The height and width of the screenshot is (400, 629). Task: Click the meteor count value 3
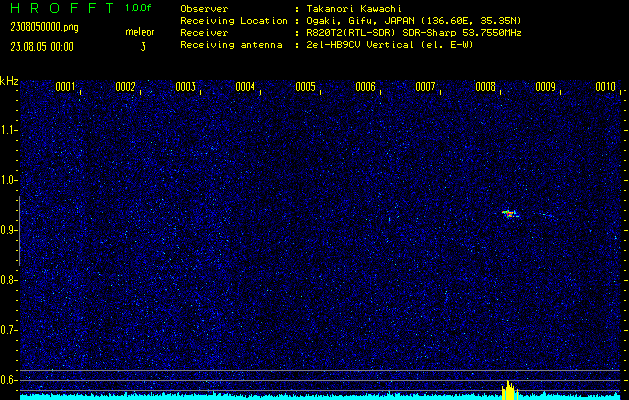(143, 47)
